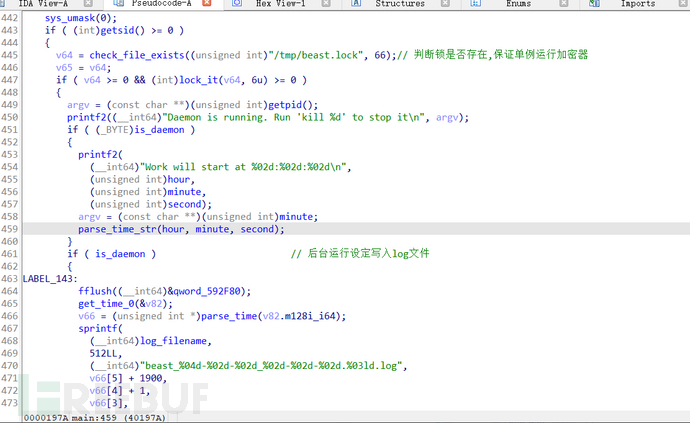This screenshot has height=423, width=690.
Task: Click log_filename variable
Action: tap(173, 341)
